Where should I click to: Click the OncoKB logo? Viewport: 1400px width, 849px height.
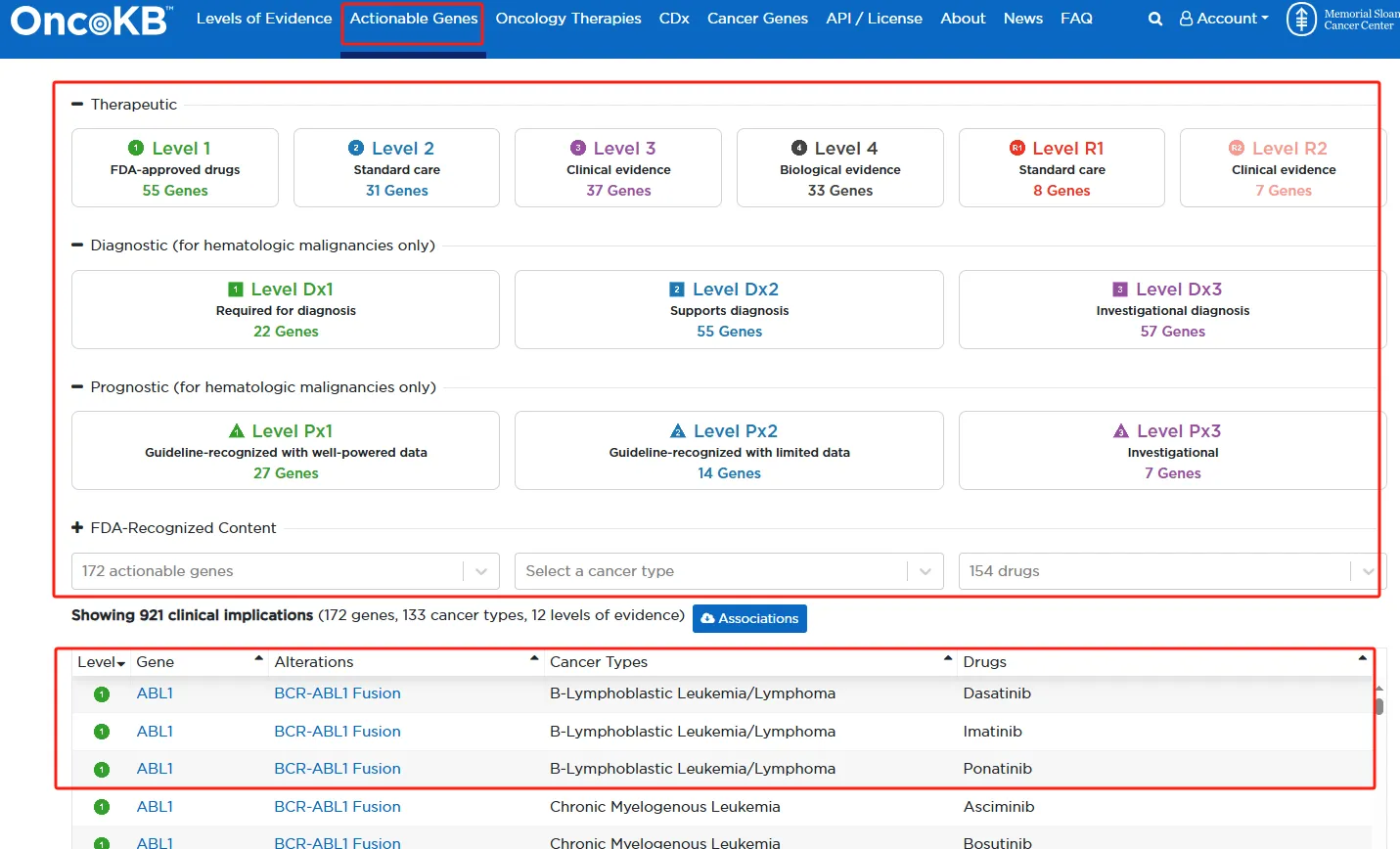coord(92,21)
